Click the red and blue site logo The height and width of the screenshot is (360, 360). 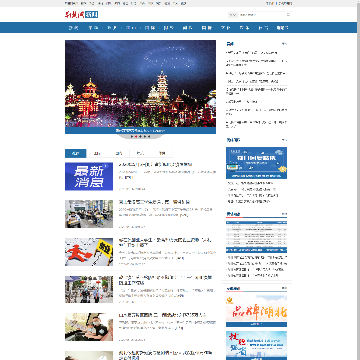click(81, 15)
